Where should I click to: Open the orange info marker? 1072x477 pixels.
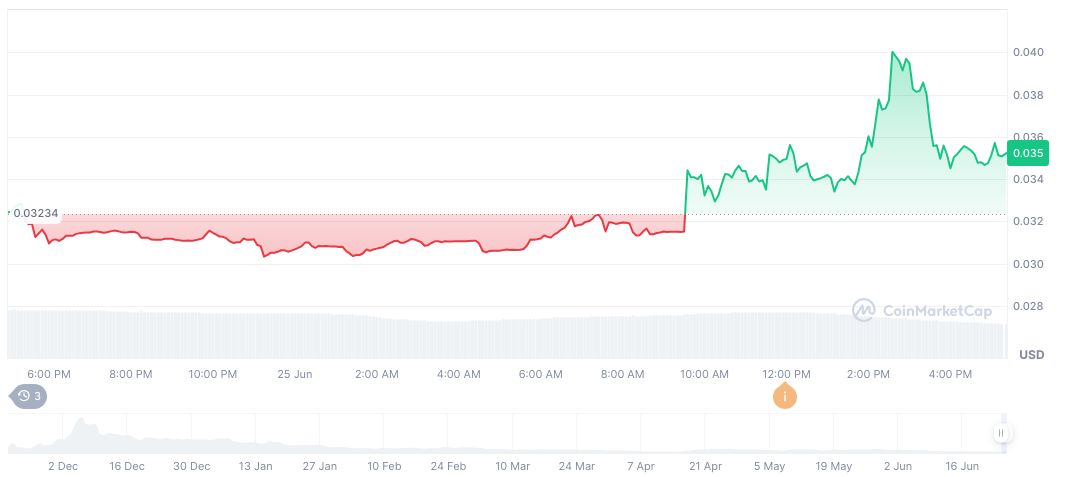pos(785,397)
